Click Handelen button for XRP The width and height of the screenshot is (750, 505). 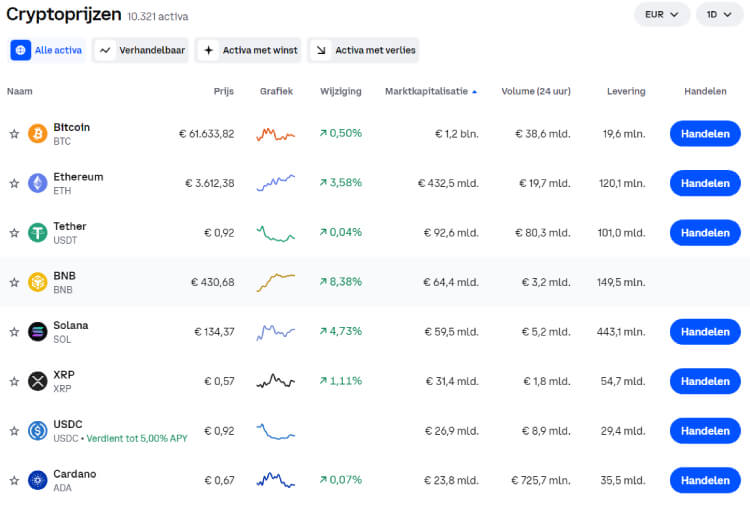[705, 381]
